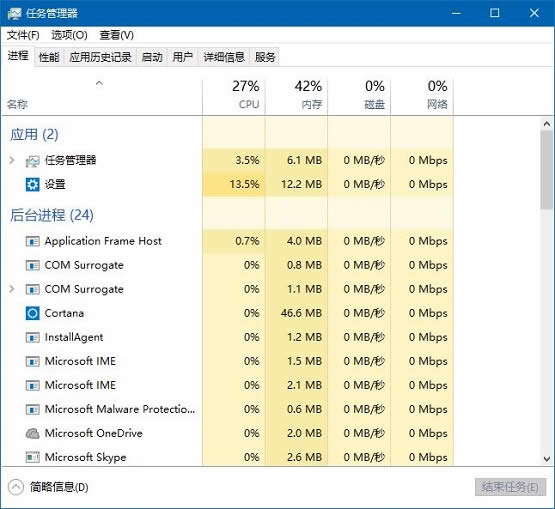The width and height of the screenshot is (555, 509).
Task: Open the 文件(F) menu
Action: (23, 35)
